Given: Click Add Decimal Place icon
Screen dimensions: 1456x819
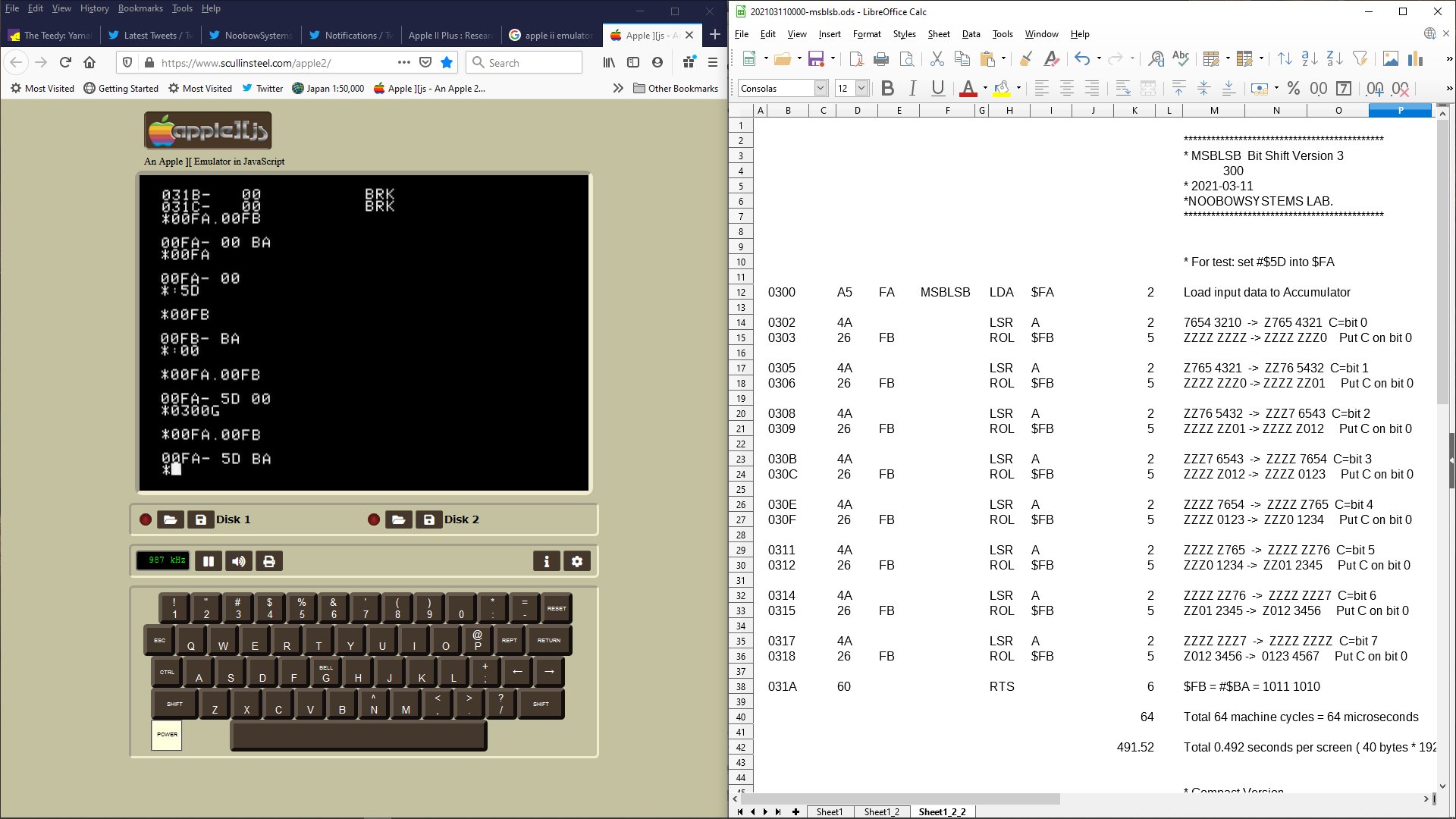Looking at the screenshot, I should click(1375, 89).
